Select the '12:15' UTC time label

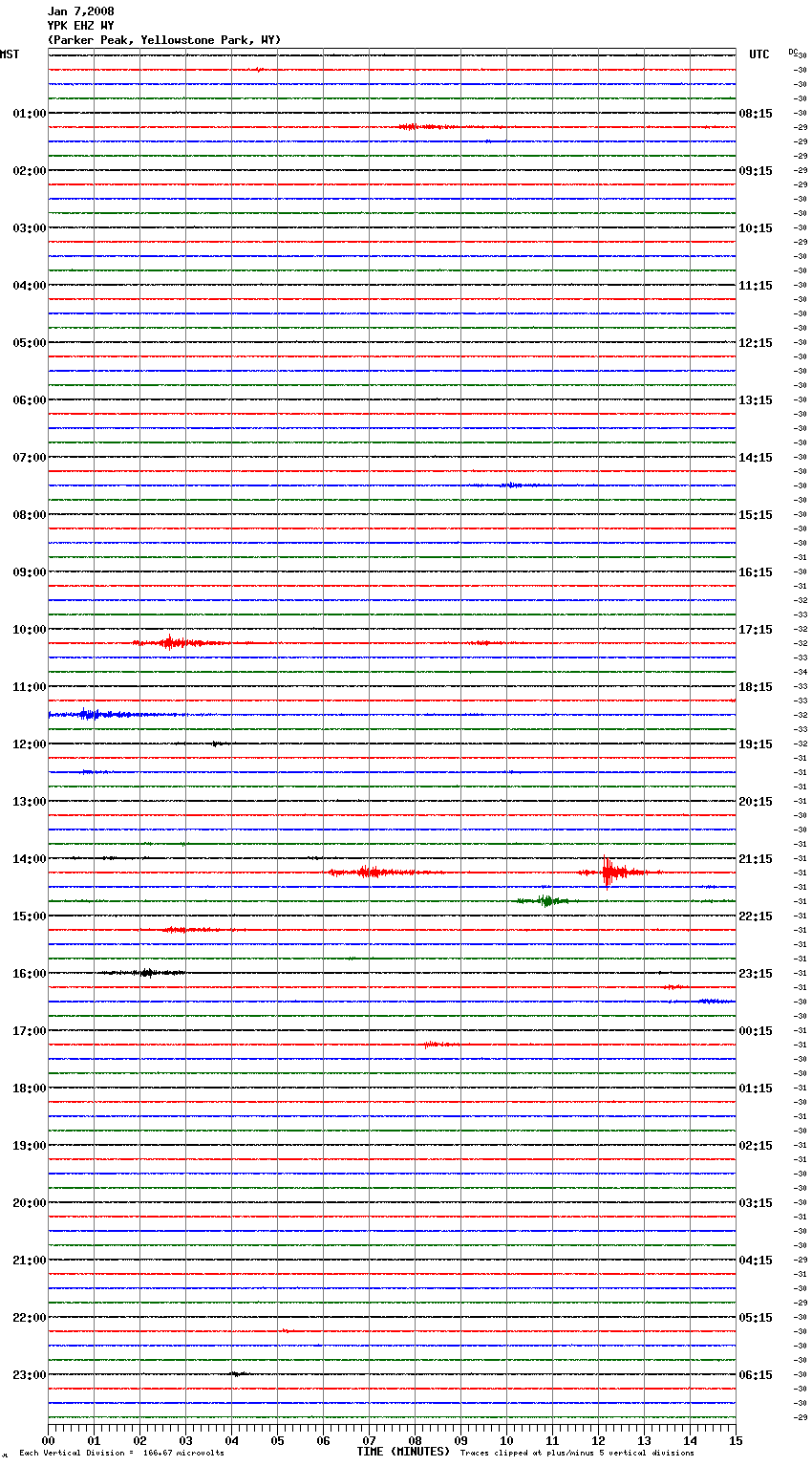[x=756, y=343]
